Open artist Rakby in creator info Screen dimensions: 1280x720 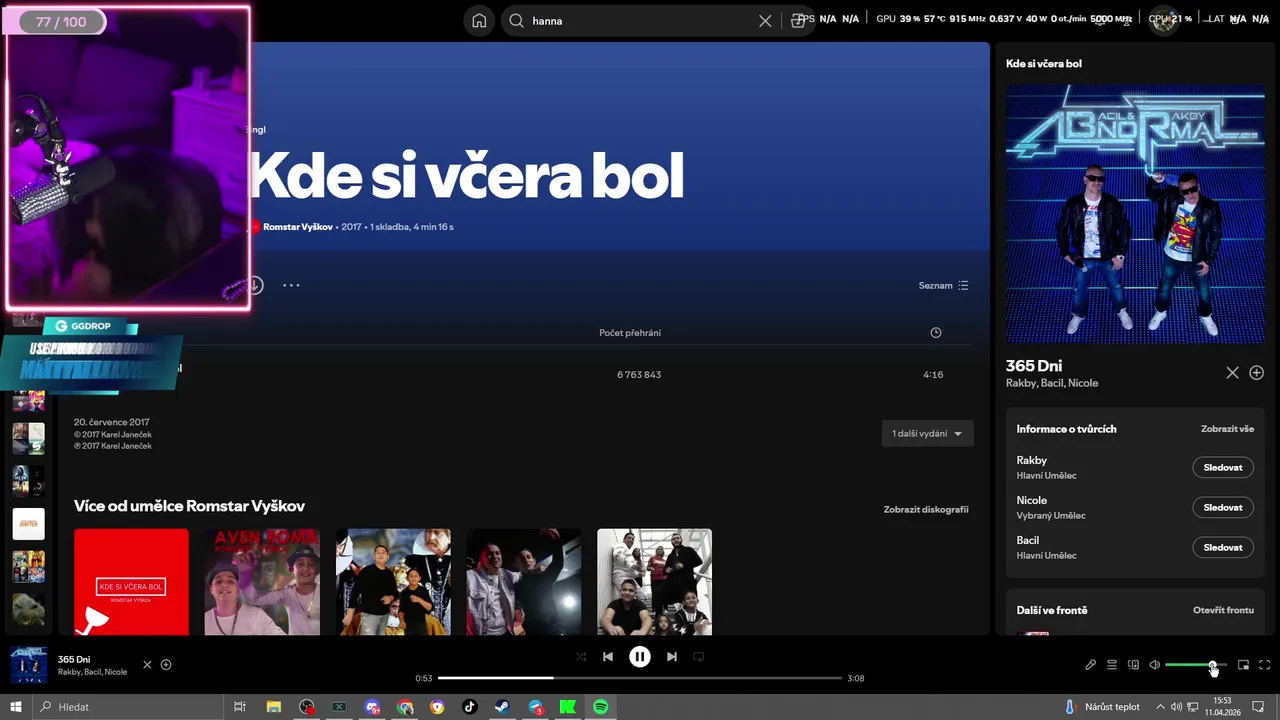(x=1032, y=460)
